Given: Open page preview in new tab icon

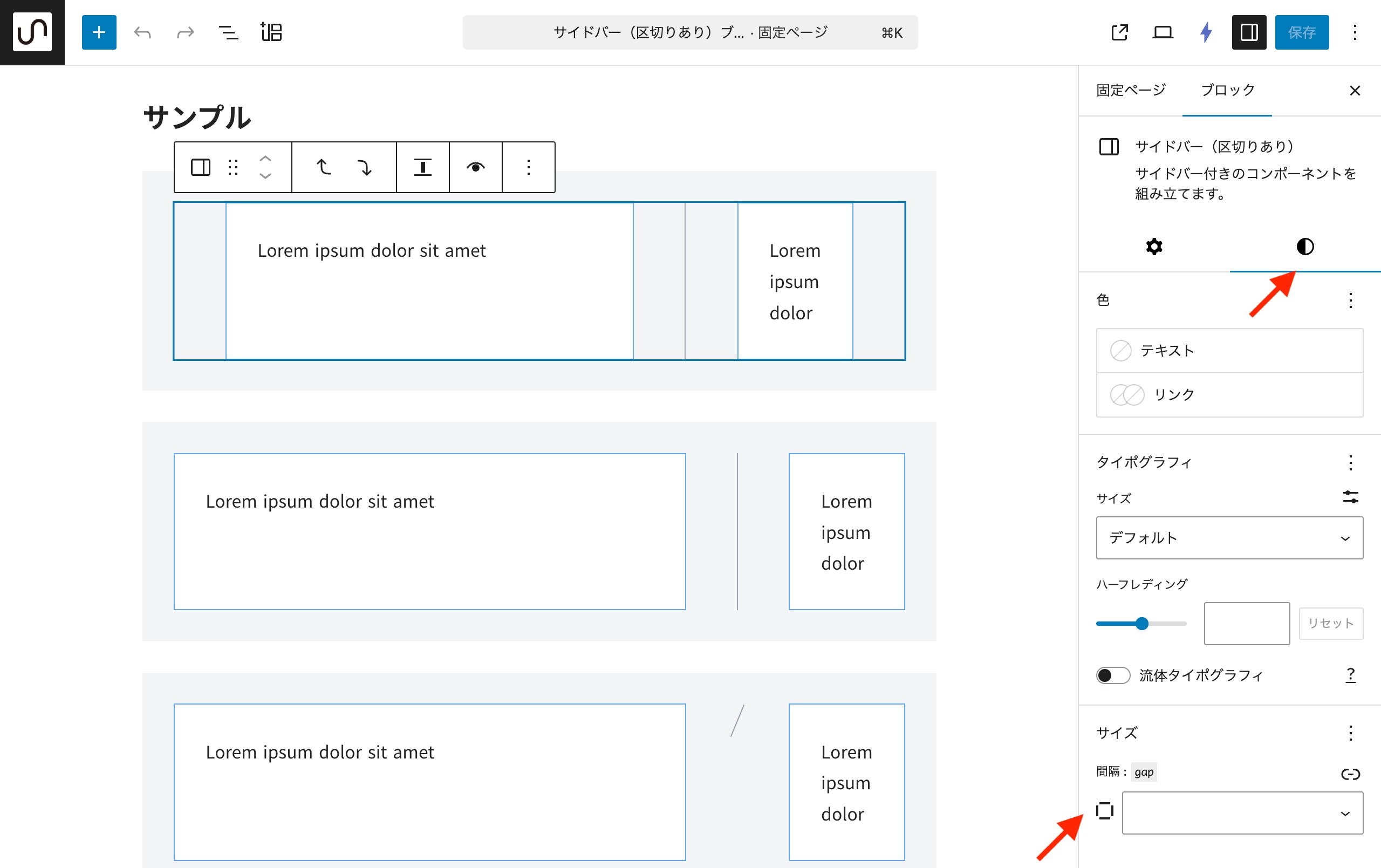Looking at the screenshot, I should (1119, 32).
